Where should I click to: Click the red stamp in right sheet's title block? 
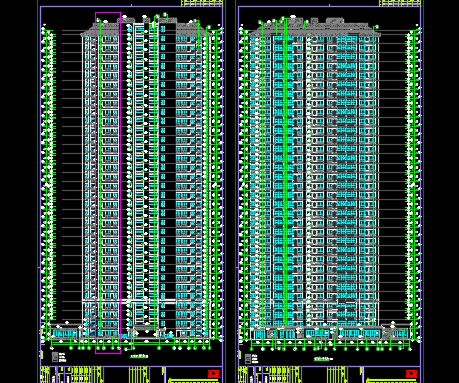coord(412,374)
